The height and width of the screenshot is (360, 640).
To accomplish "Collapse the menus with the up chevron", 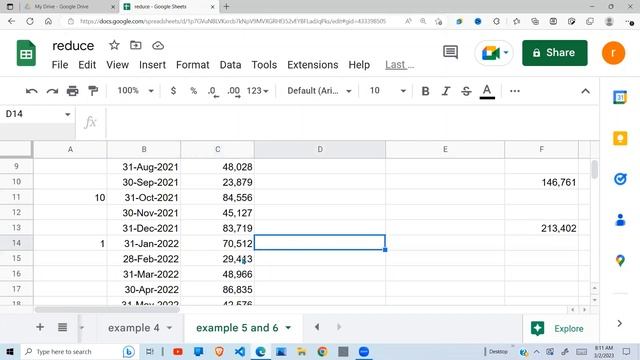I will (585, 91).
